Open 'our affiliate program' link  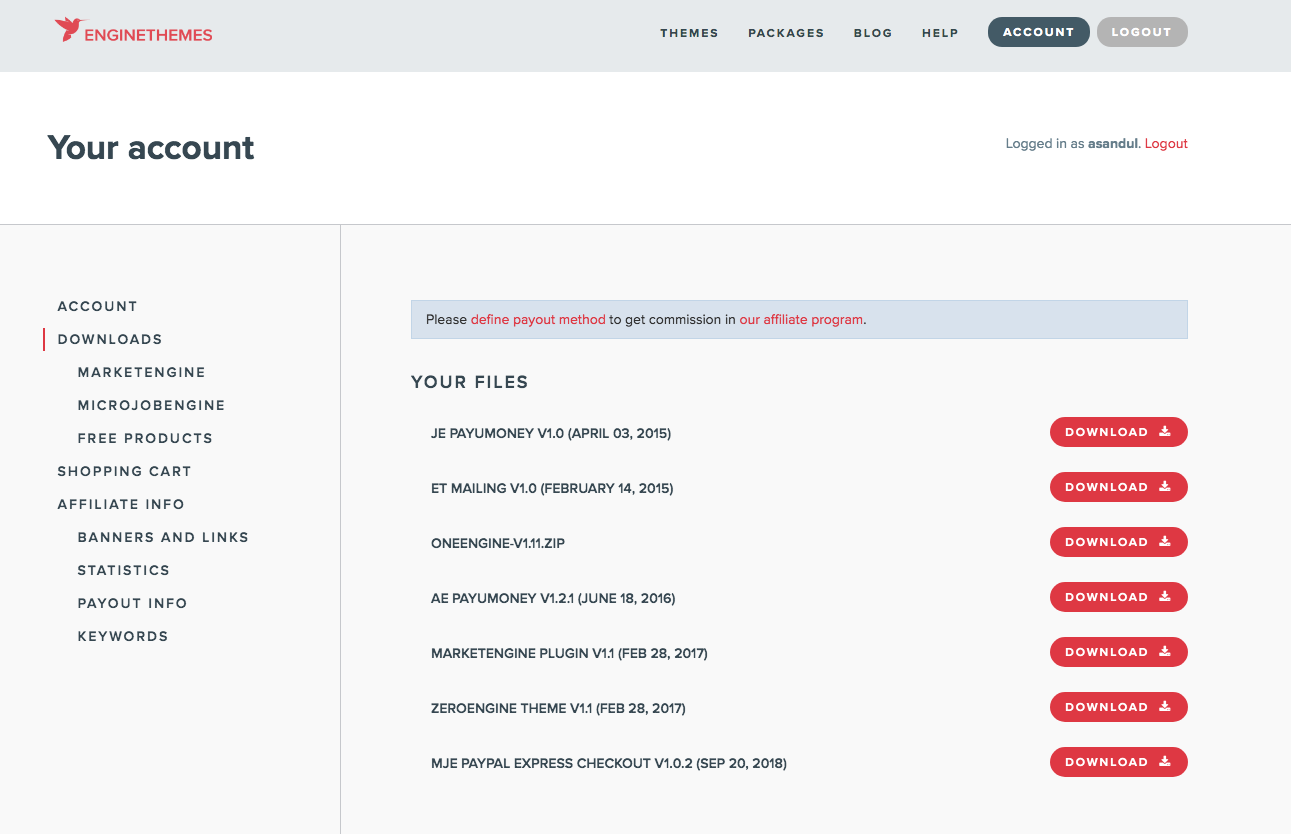pyautogui.click(x=801, y=320)
